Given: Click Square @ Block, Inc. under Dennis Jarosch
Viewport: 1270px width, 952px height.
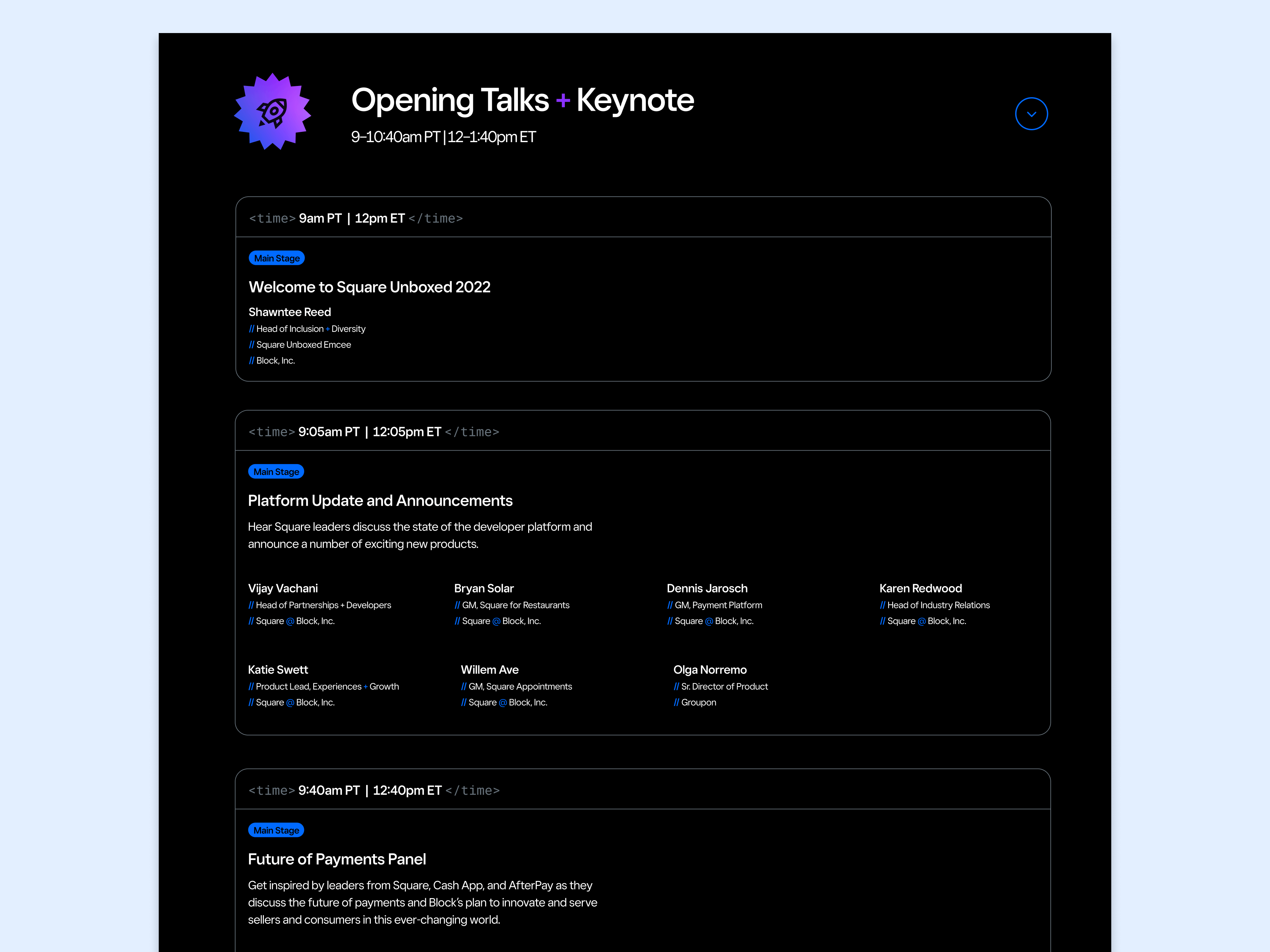Looking at the screenshot, I should pos(710,621).
